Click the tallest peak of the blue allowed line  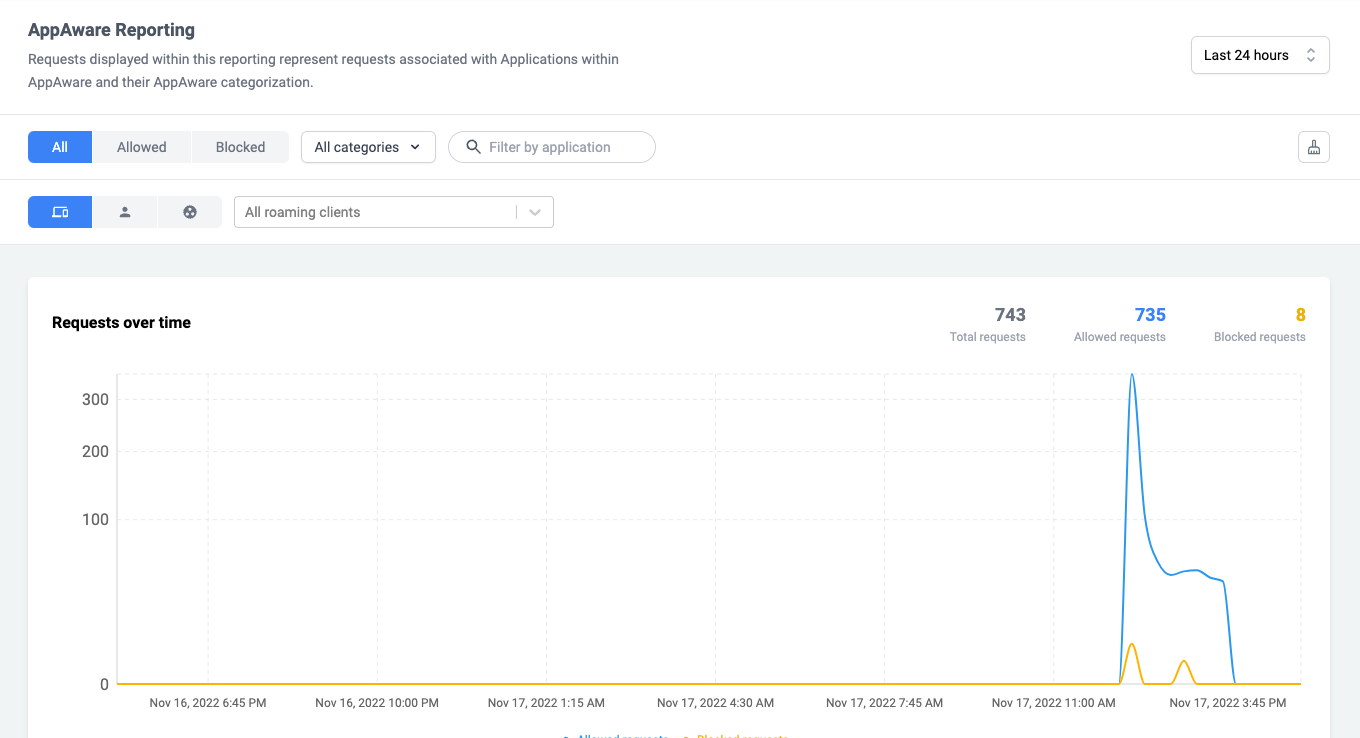(1132, 376)
